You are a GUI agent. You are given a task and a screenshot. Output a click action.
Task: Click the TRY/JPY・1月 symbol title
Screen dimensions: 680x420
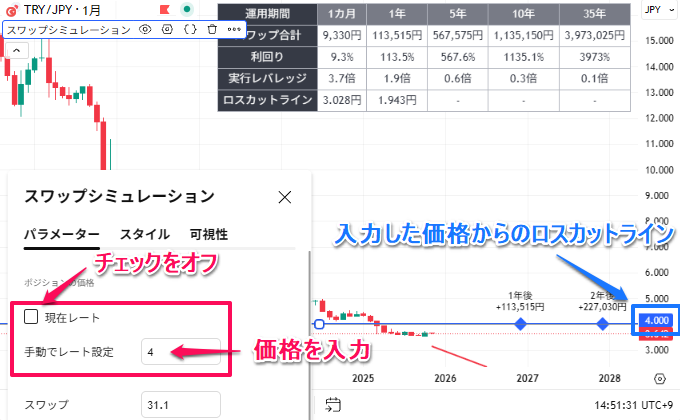[62, 10]
